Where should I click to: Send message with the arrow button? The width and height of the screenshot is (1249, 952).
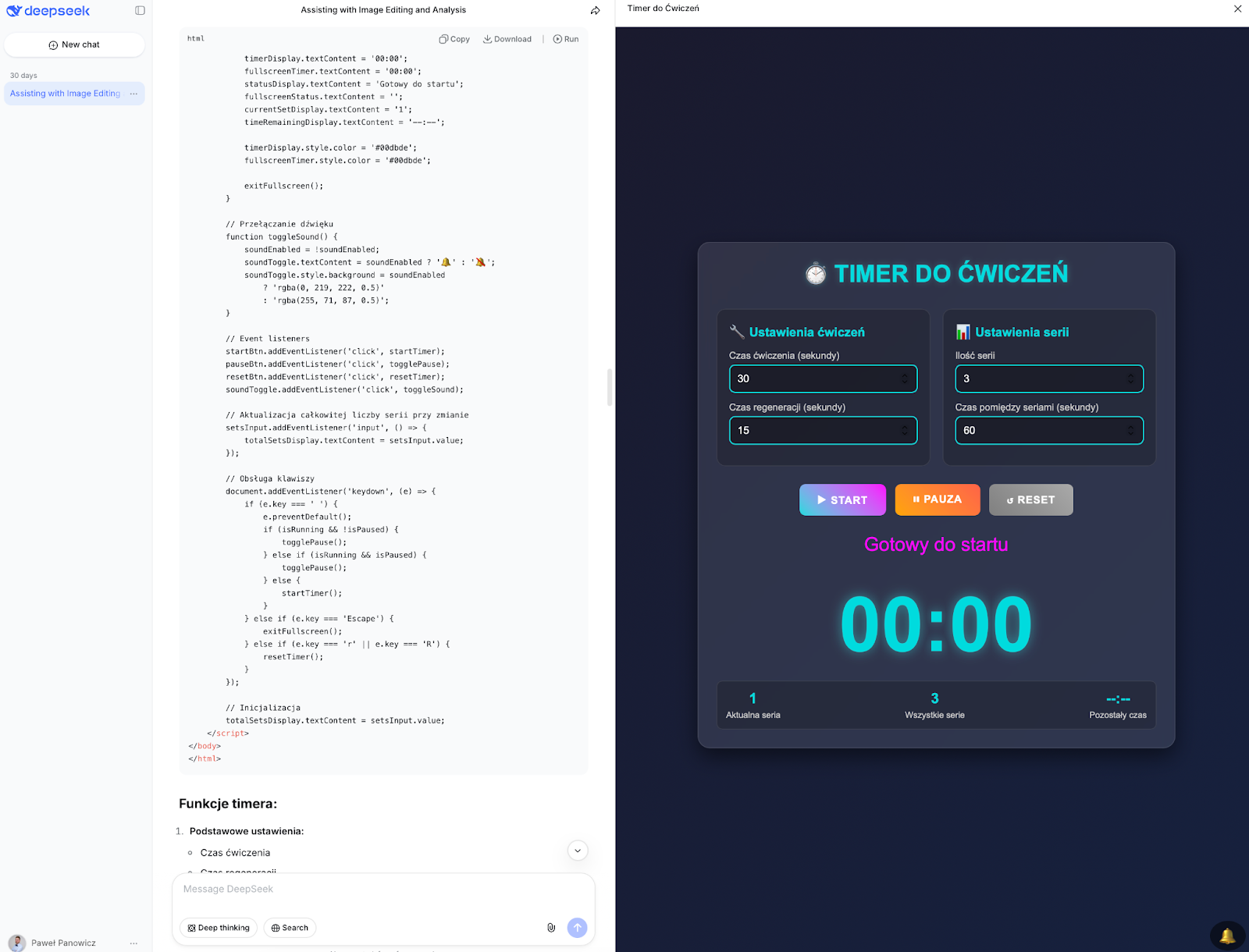pyautogui.click(x=577, y=927)
